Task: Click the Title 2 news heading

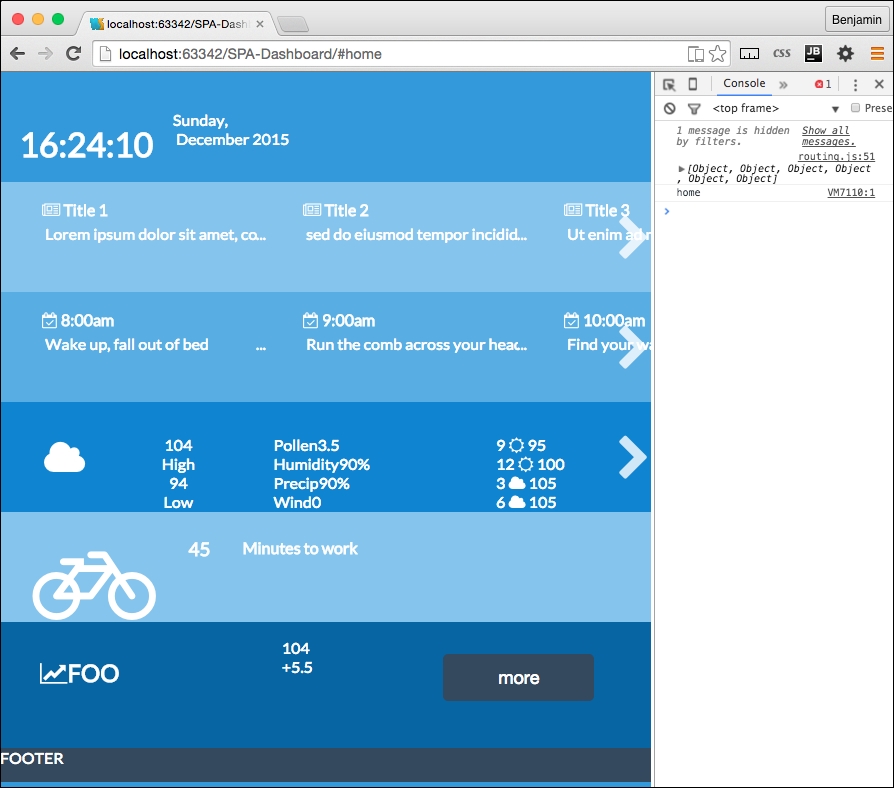Action: [x=347, y=210]
